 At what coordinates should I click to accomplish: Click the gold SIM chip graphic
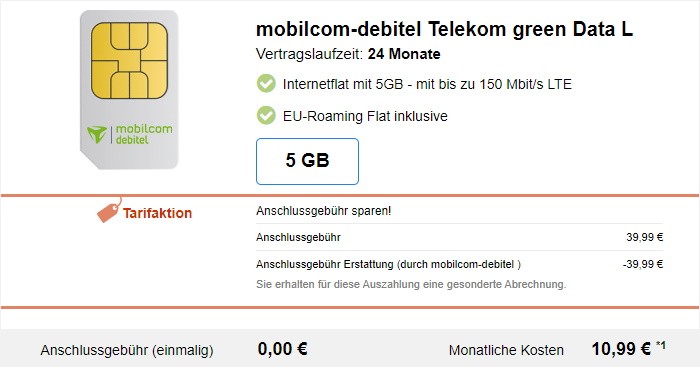[x=129, y=60]
